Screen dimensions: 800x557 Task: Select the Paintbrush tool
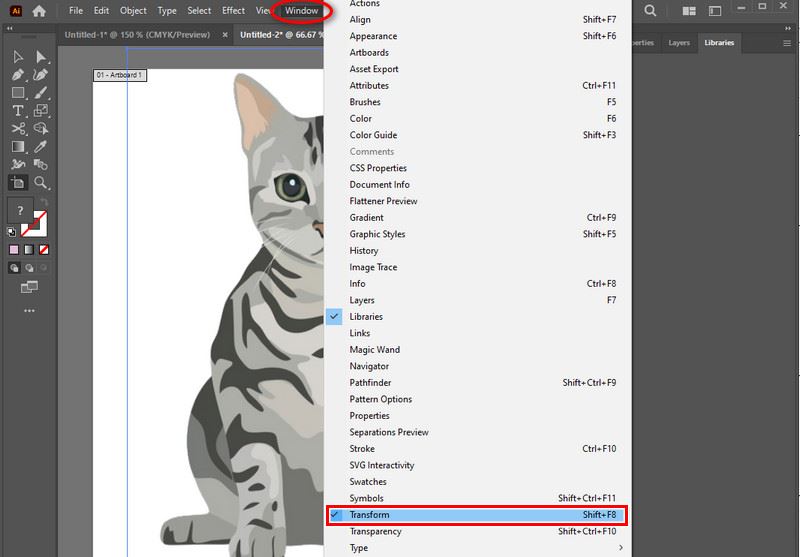[x=41, y=92]
